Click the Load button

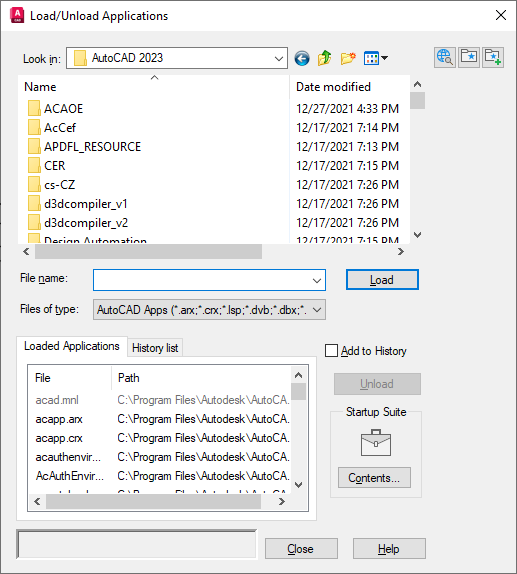(382, 280)
